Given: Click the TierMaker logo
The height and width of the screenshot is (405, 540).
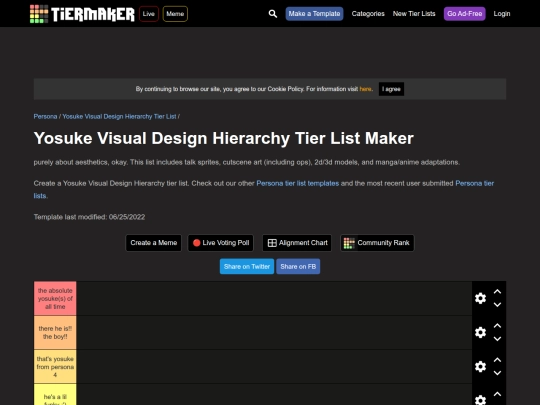Looking at the screenshot, I should tap(82, 14).
